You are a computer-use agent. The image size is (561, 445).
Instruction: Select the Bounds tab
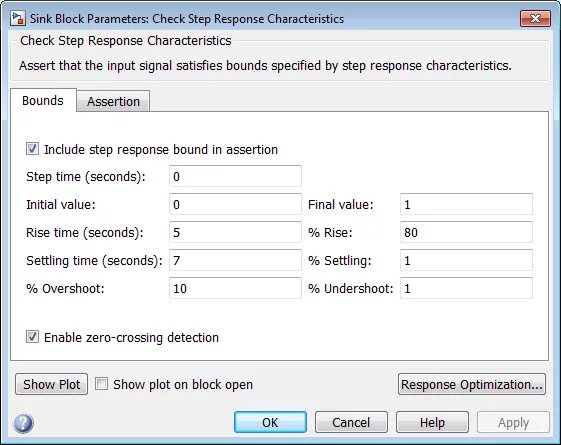43,101
